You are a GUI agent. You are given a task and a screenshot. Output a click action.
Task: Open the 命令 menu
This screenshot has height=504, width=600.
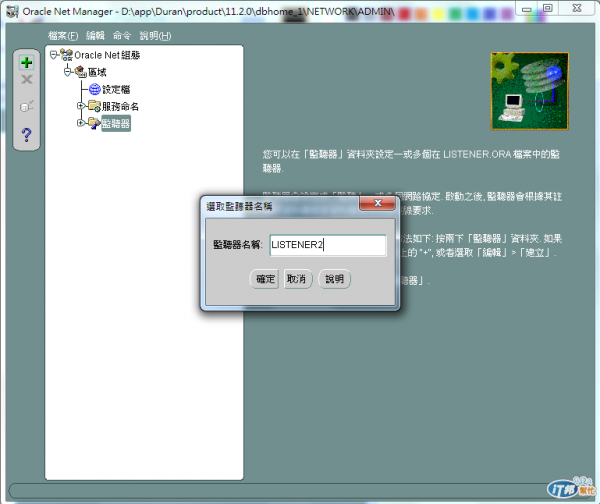coord(122,36)
